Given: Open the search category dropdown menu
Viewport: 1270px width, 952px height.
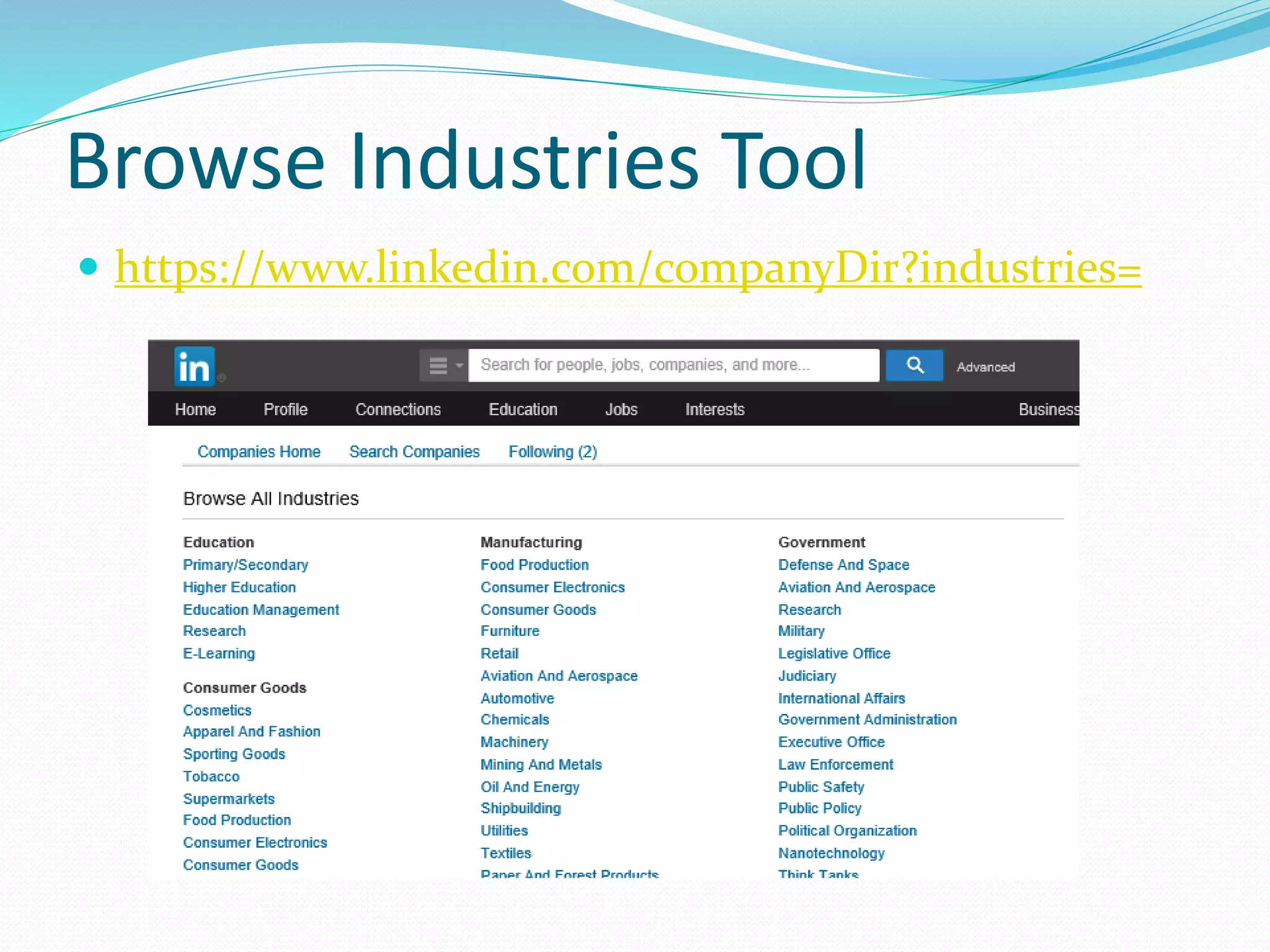Looking at the screenshot, I should click(x=444, y=365).
